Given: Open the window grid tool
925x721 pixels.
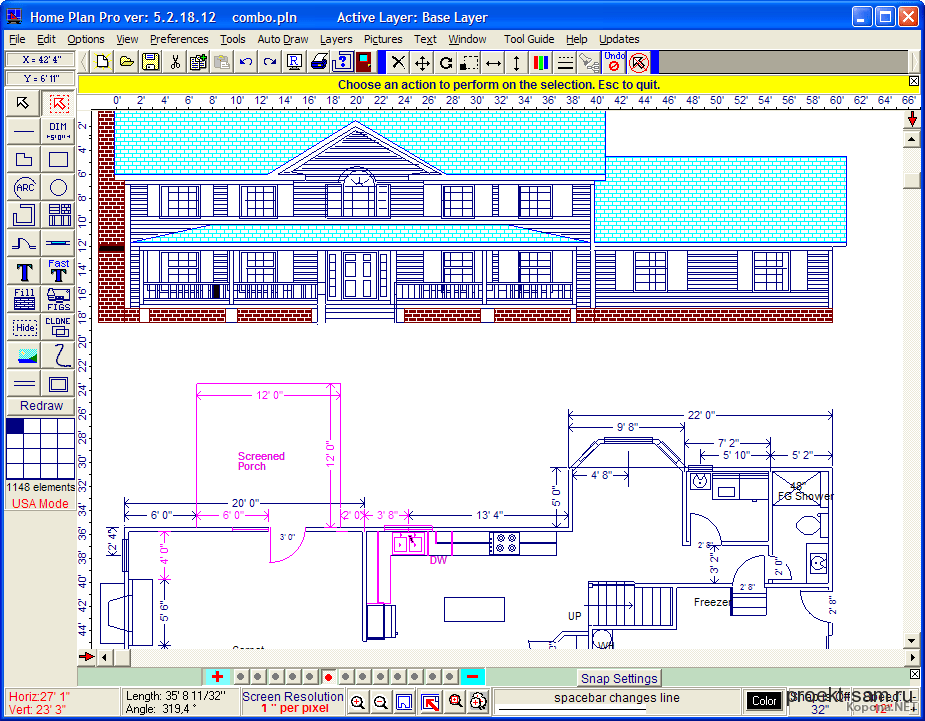Looking at the screenshot, I should (x=58, y=215).
